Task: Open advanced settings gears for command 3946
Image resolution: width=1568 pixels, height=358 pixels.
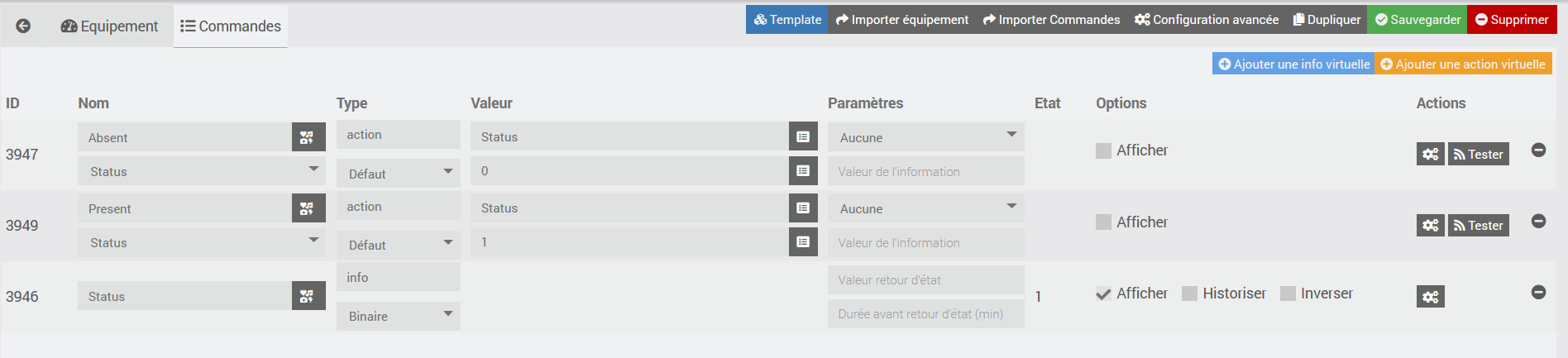Action: pos(1430,296)
